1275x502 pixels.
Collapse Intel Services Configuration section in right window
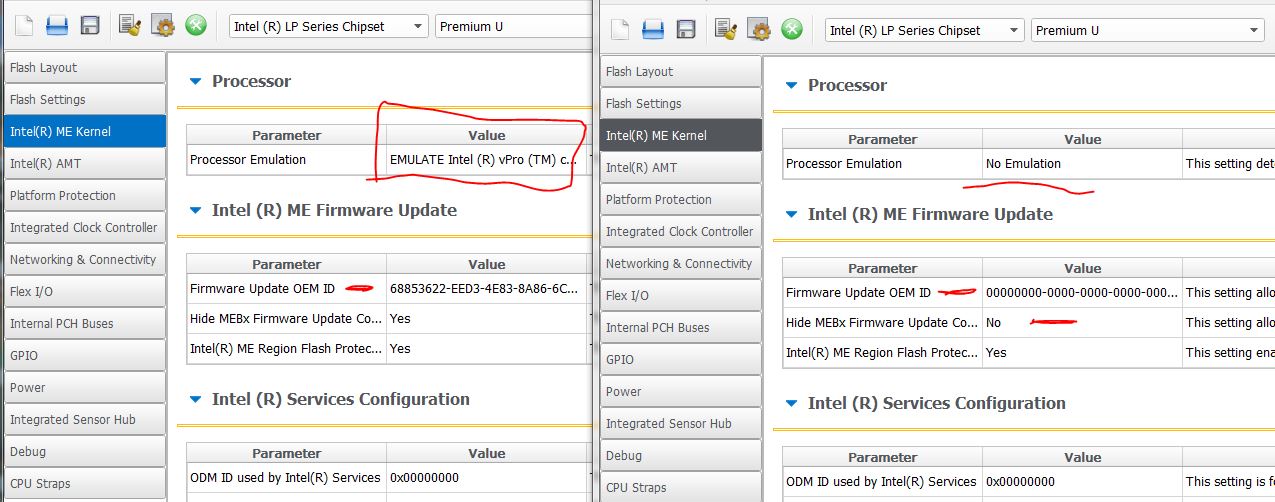pos(792,404)
